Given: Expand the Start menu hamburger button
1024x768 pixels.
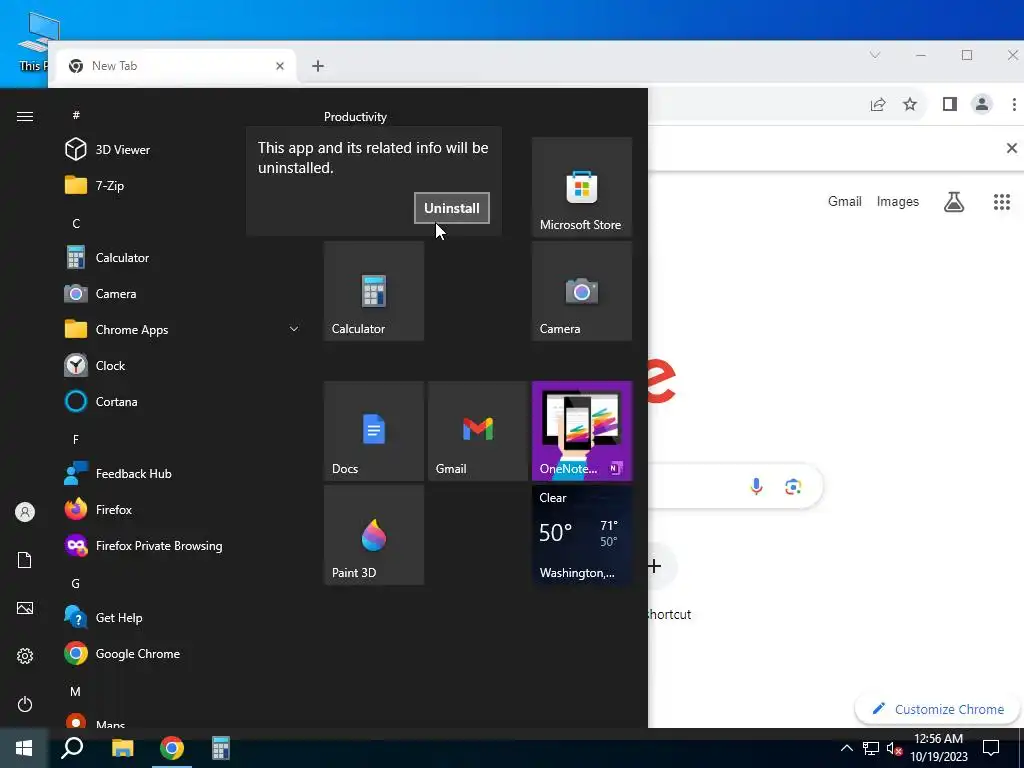Looking at the screenshot, I should [25, 116].
